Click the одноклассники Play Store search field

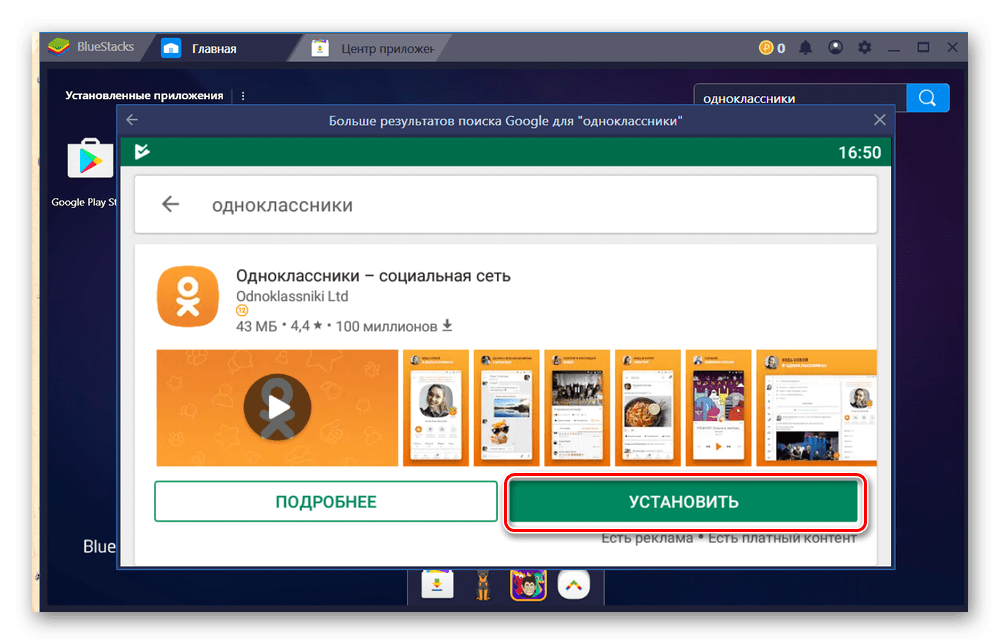point(520,205)
